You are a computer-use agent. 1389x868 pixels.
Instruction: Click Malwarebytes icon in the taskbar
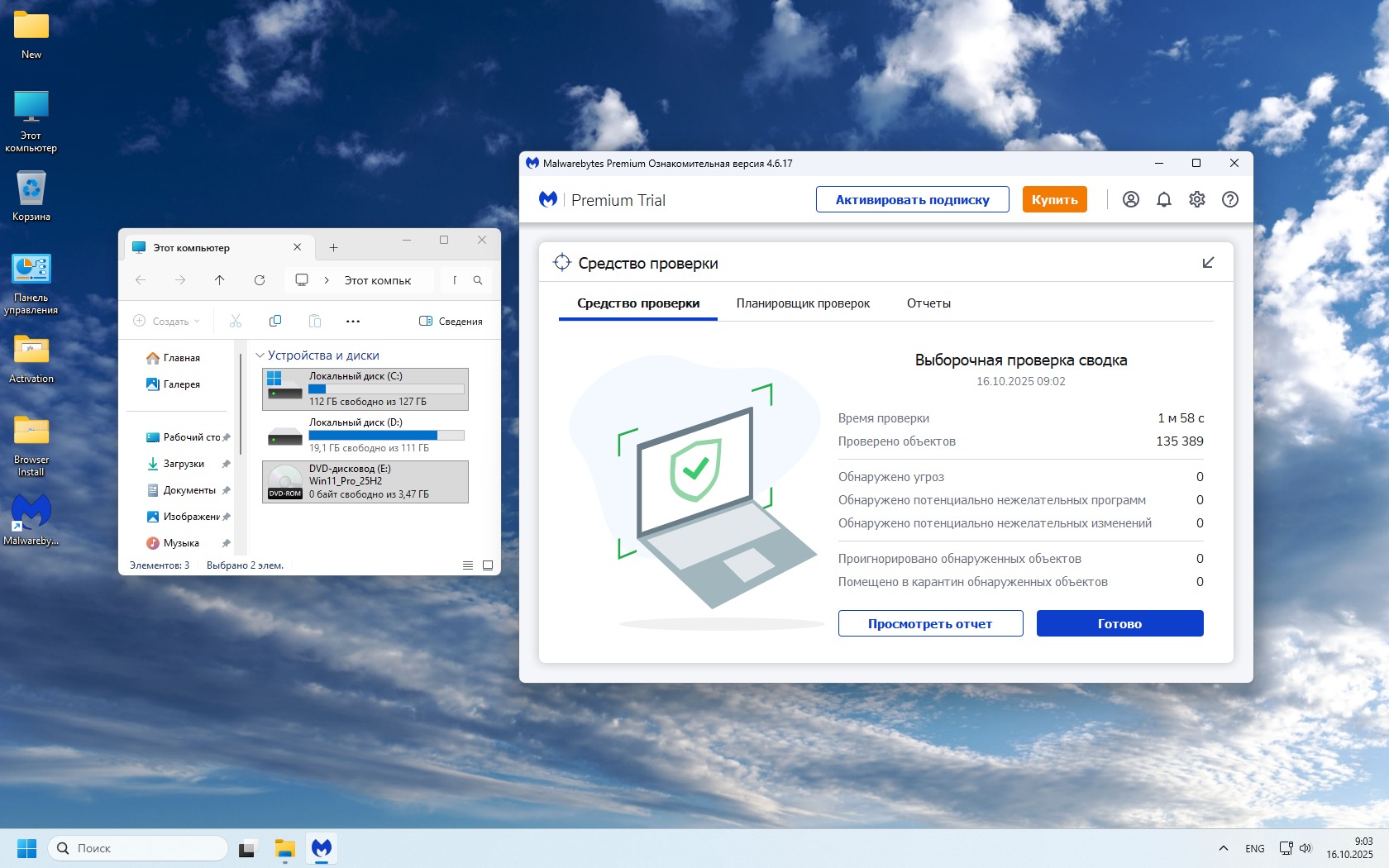click(322, 848)
